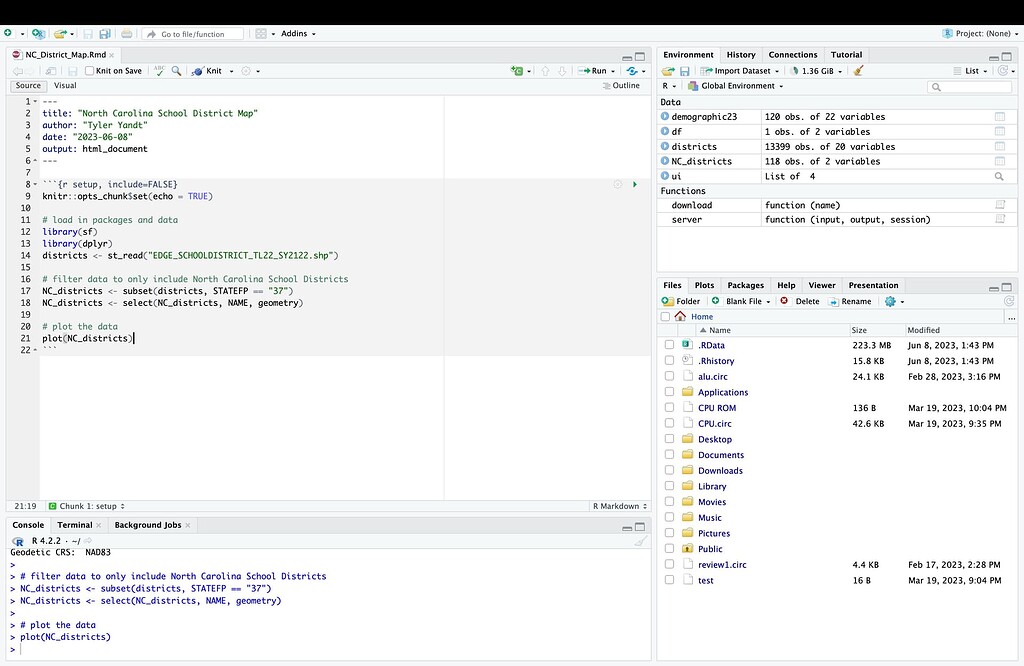The width and height of the screenshot is (1024, 666).
Task: Open the Import Dataset dropdown
Action: [739, 71]
